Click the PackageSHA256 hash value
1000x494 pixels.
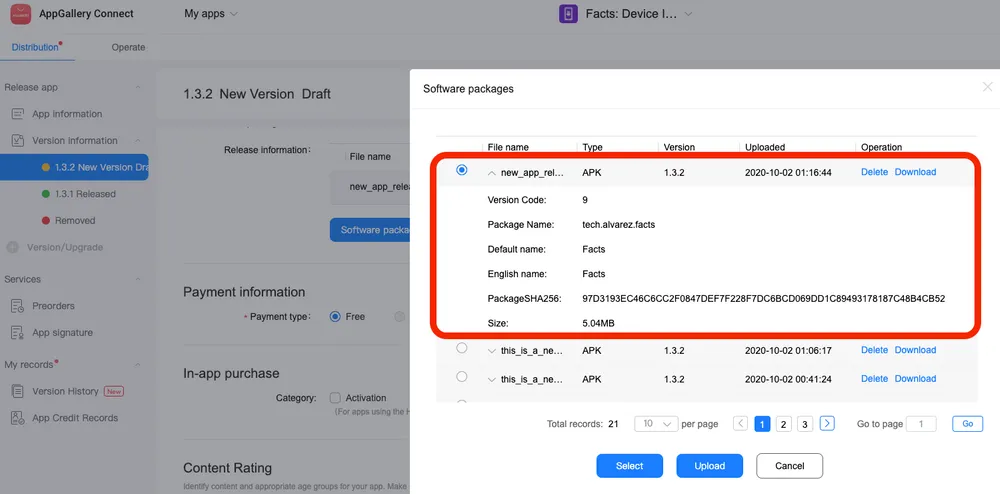(763, 298)
